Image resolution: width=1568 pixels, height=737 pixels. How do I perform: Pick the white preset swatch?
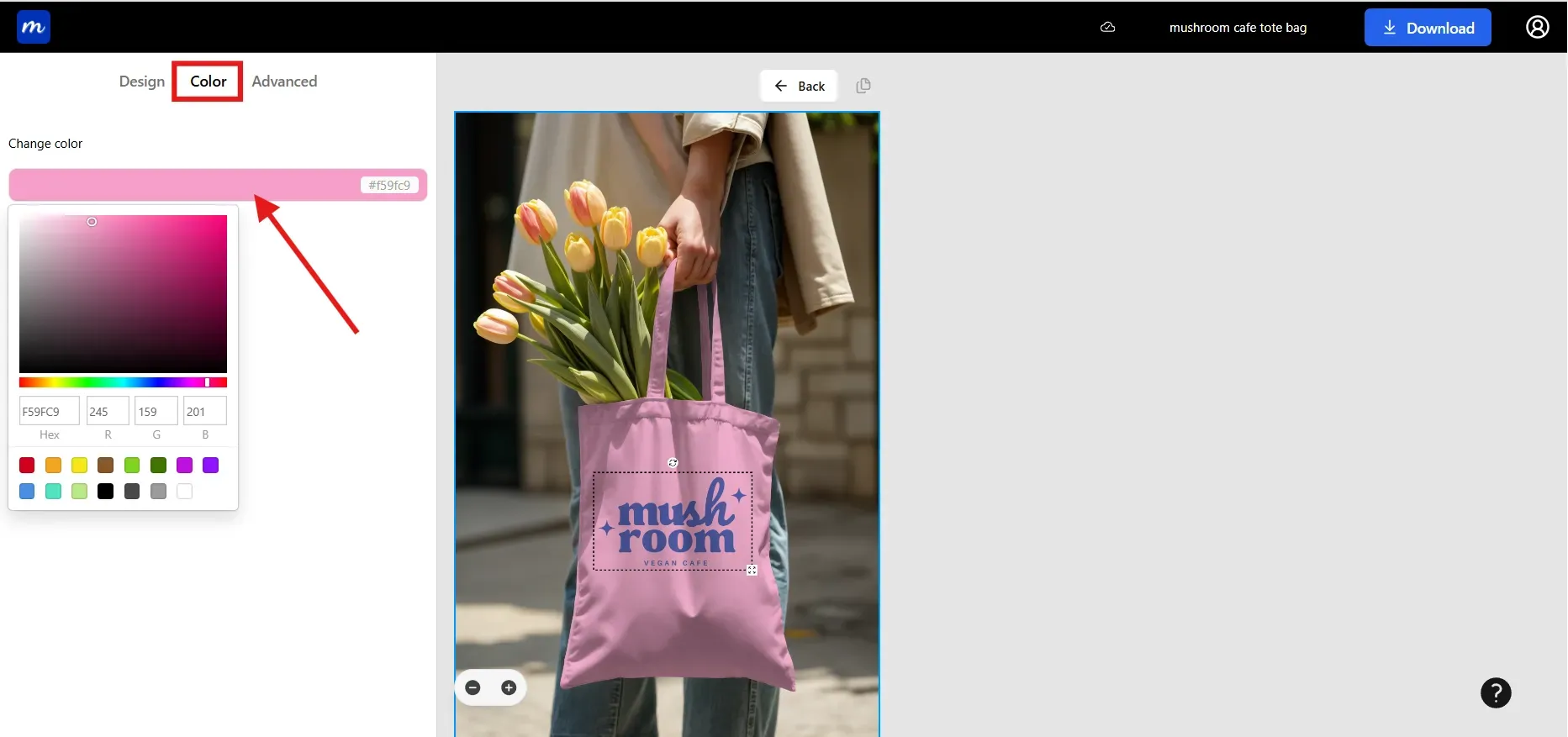click(184, 491)
